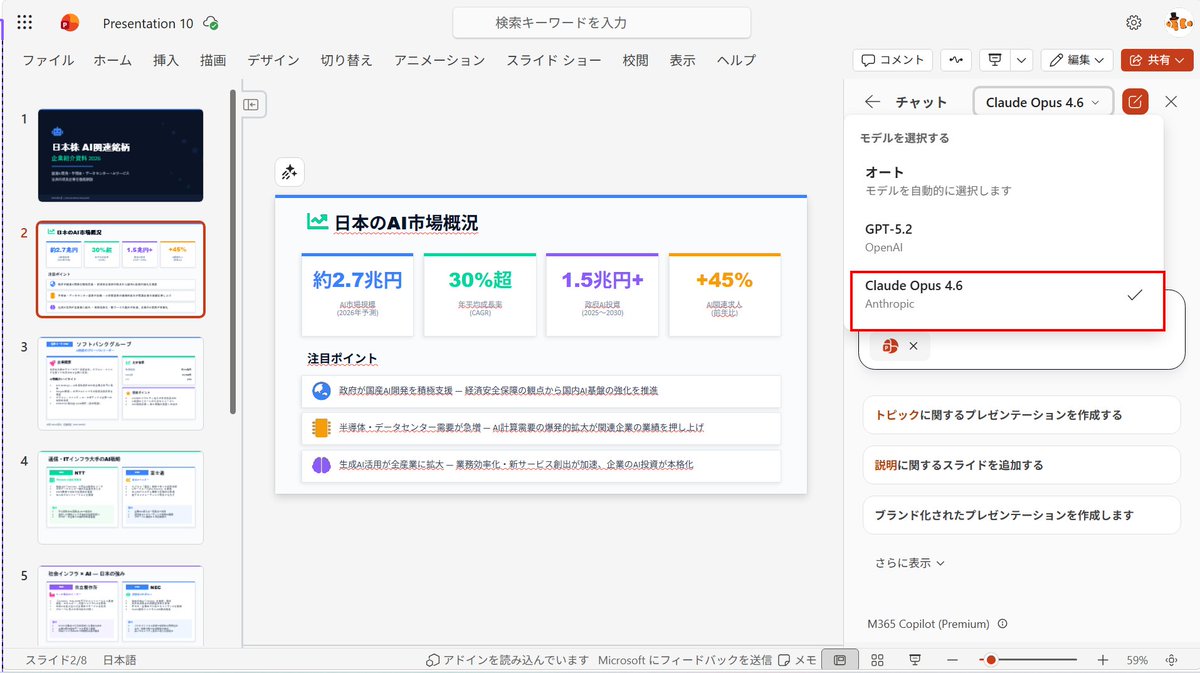
Task: Switch to Normal view in status bar
Action: point(840,660)
